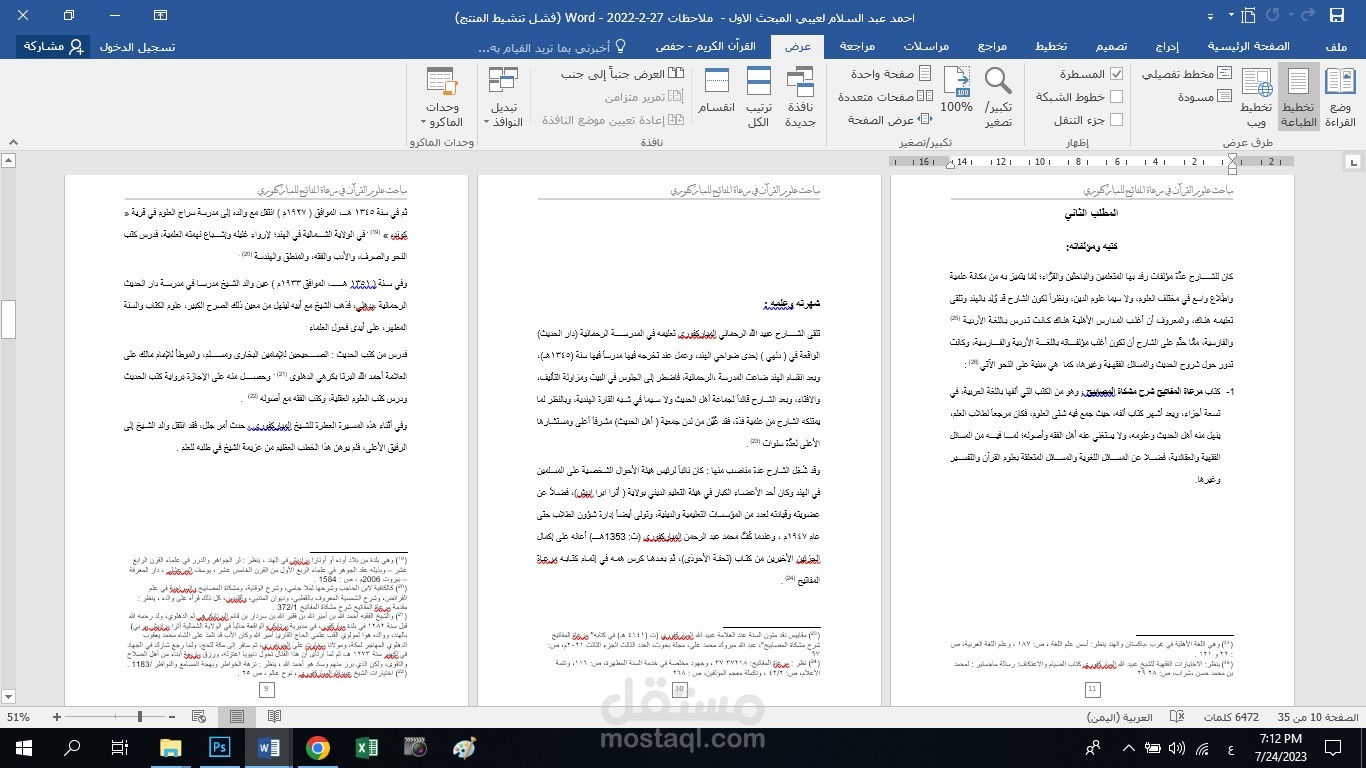Expand Switch Windows dropdown (تبديل النوافذ)
The height and width of the screenshot is (768, 1366).
[x=504, y=98]
